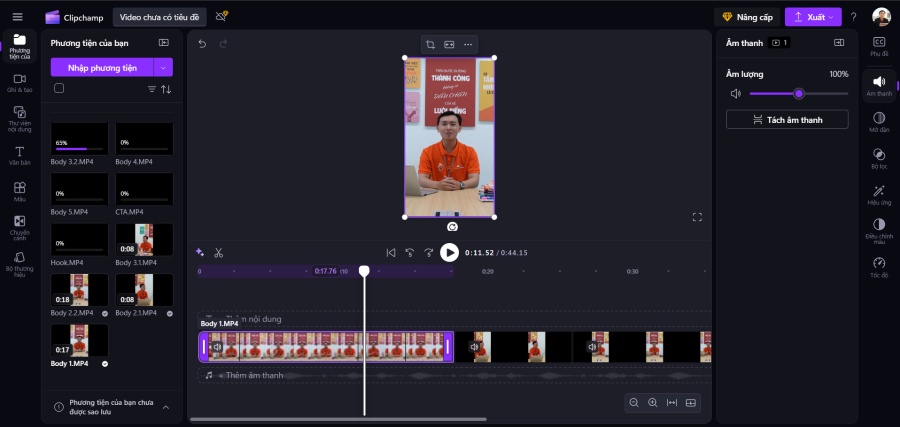Mute the volume speaker icon
900x427 pixels.
(735, 94)
